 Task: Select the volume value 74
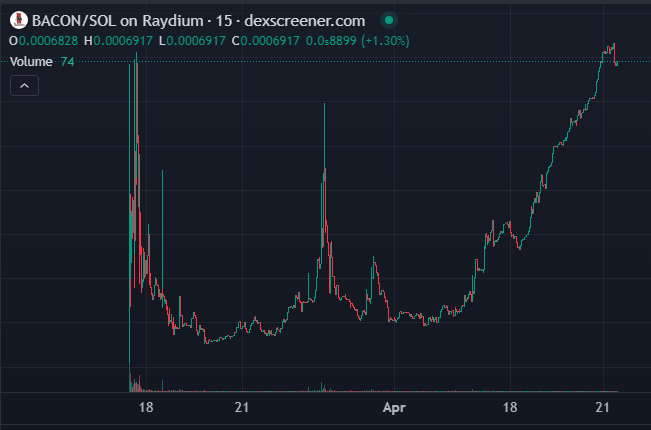point(67,62)
